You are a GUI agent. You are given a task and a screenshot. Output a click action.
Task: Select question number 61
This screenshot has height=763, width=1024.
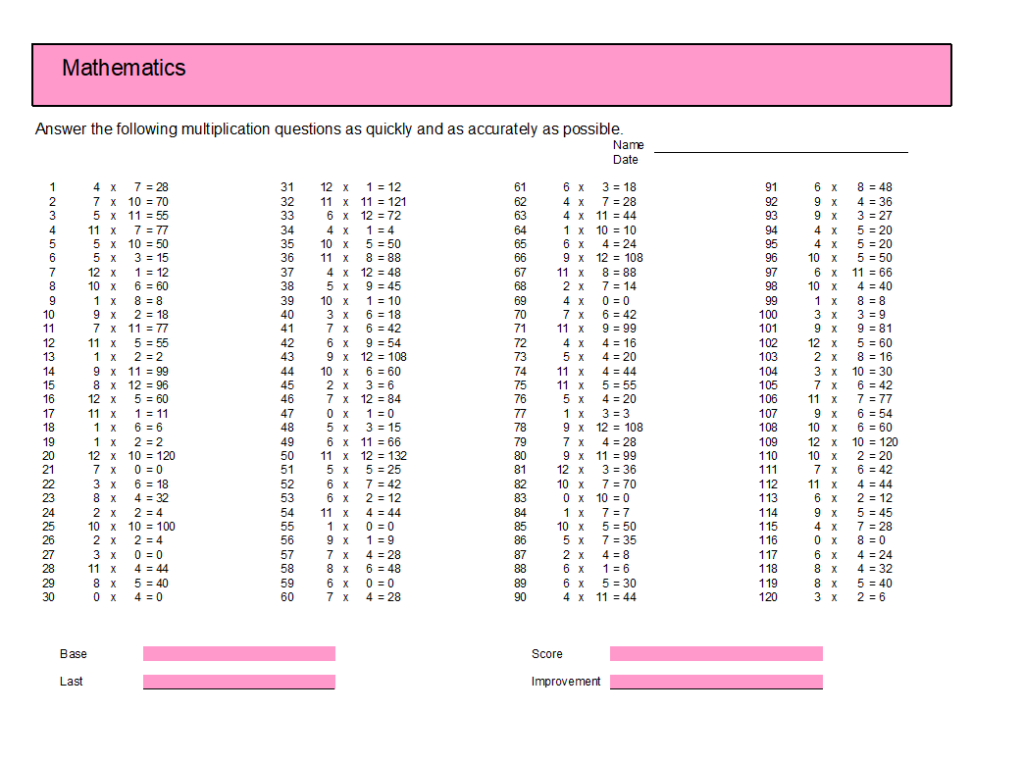pyautogui.click(x=520, y=187)
